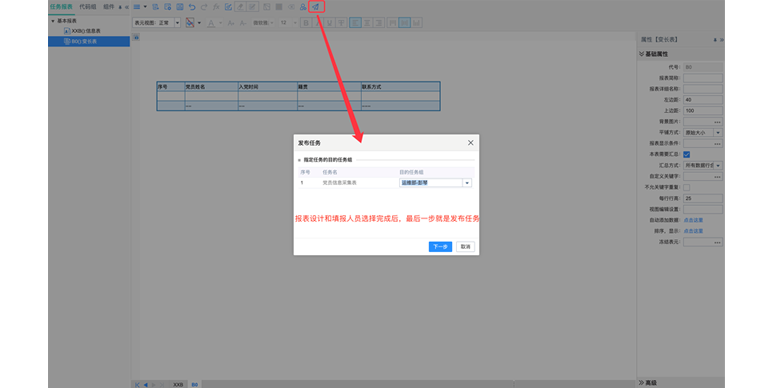Image resolution: width=773 pixels, height=388 pixels.
Task: Open the 平铺方式 dropdown
Action: tap(718, 133)
